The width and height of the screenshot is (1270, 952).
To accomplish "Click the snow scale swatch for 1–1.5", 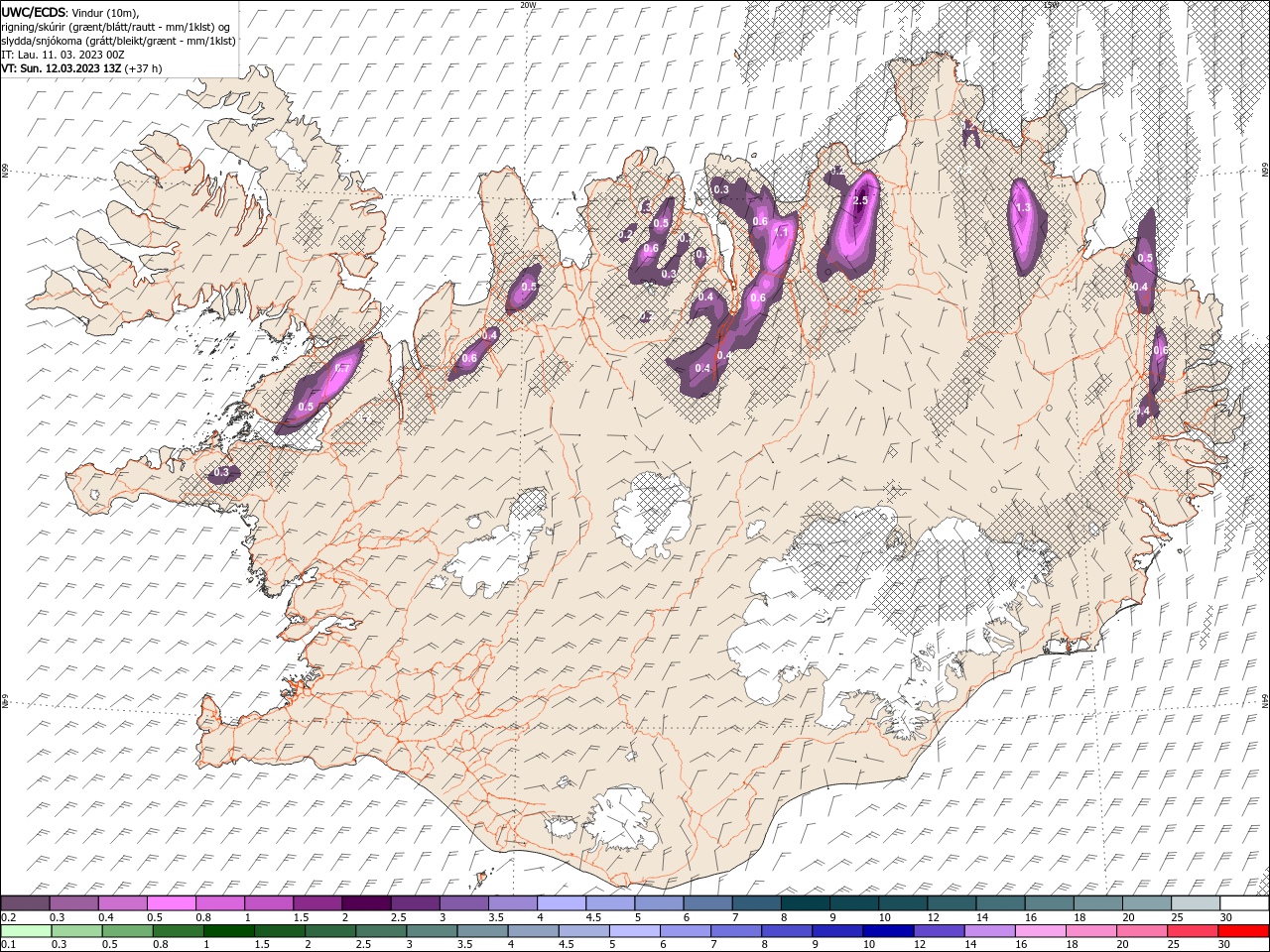I will (268, 903).
